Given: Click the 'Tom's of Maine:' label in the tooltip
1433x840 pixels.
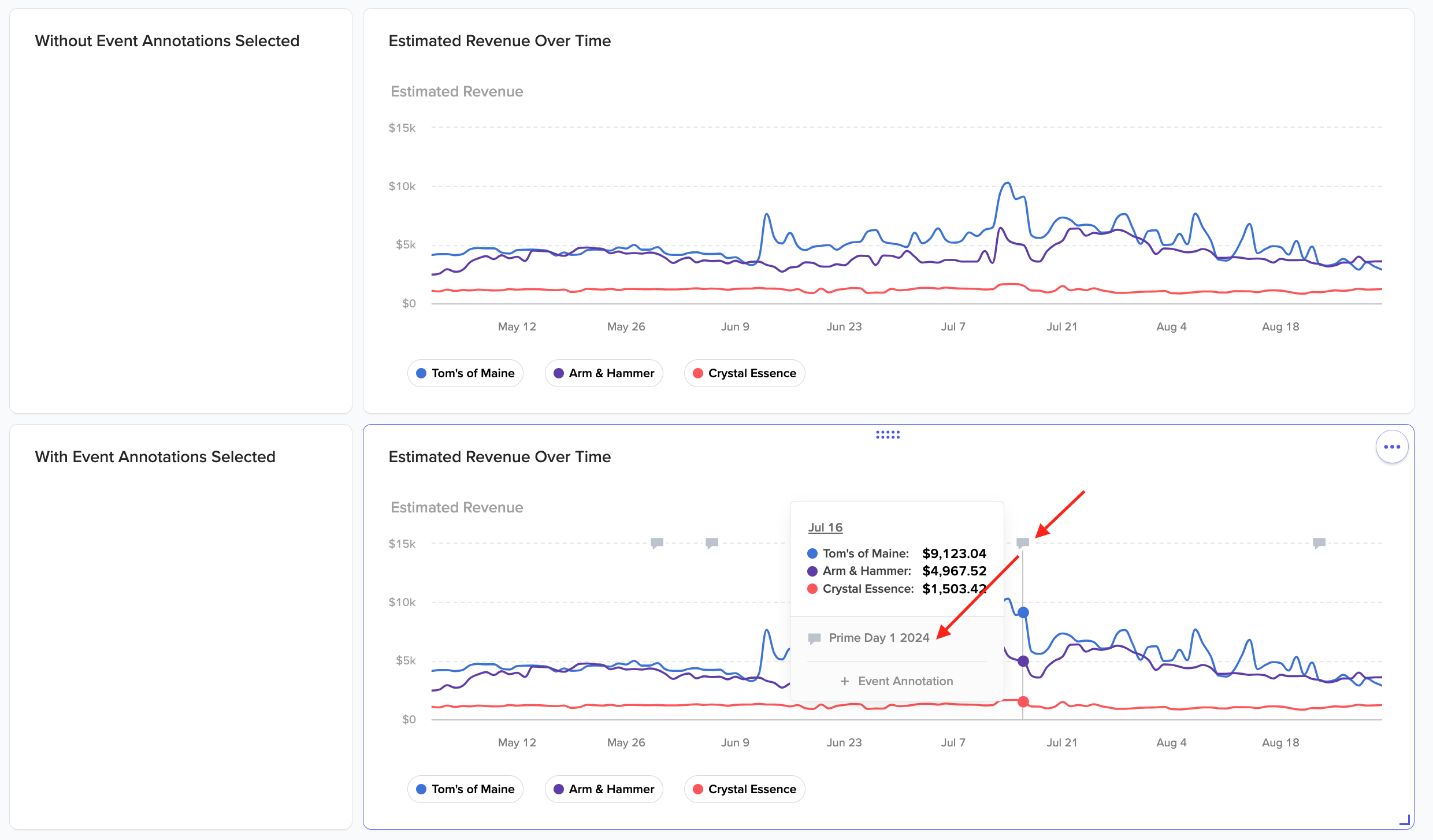Looking at the screenshot, I should tap(866, 553).
